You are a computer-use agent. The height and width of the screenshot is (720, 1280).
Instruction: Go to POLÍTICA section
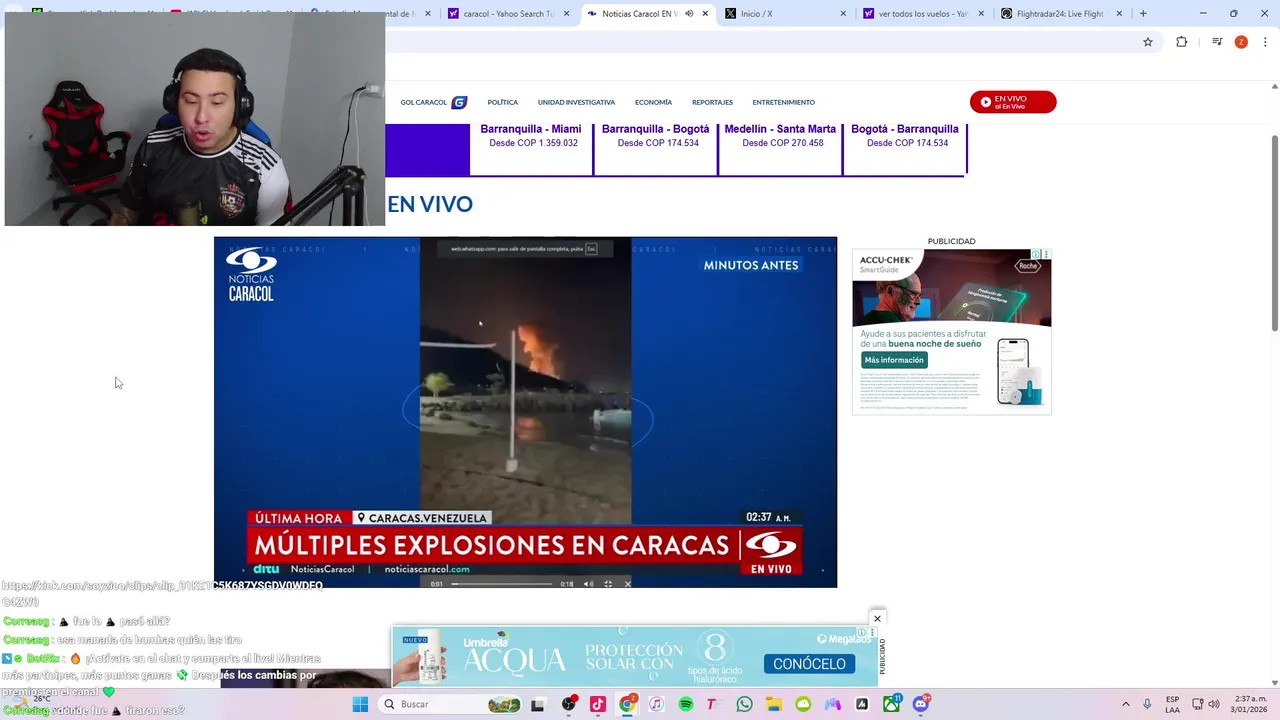[x=502, y=102]
